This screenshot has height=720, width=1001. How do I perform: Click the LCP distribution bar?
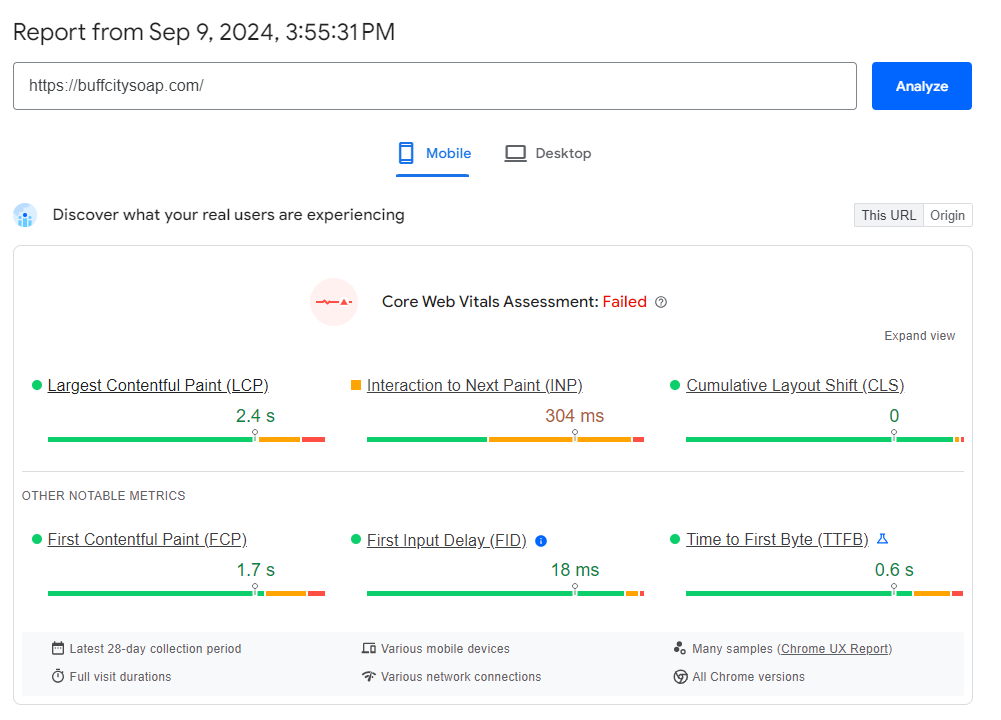(x=186, y=439)
